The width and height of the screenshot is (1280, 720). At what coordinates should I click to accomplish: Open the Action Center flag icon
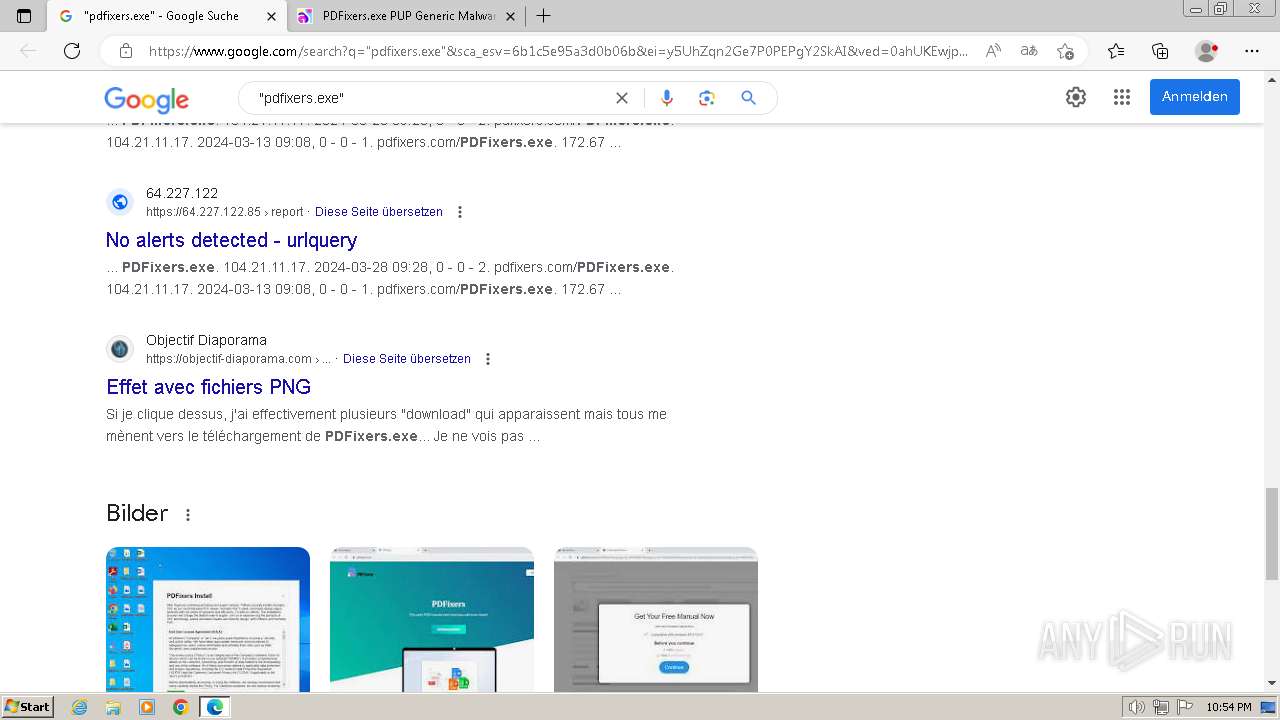(1183, 707)
